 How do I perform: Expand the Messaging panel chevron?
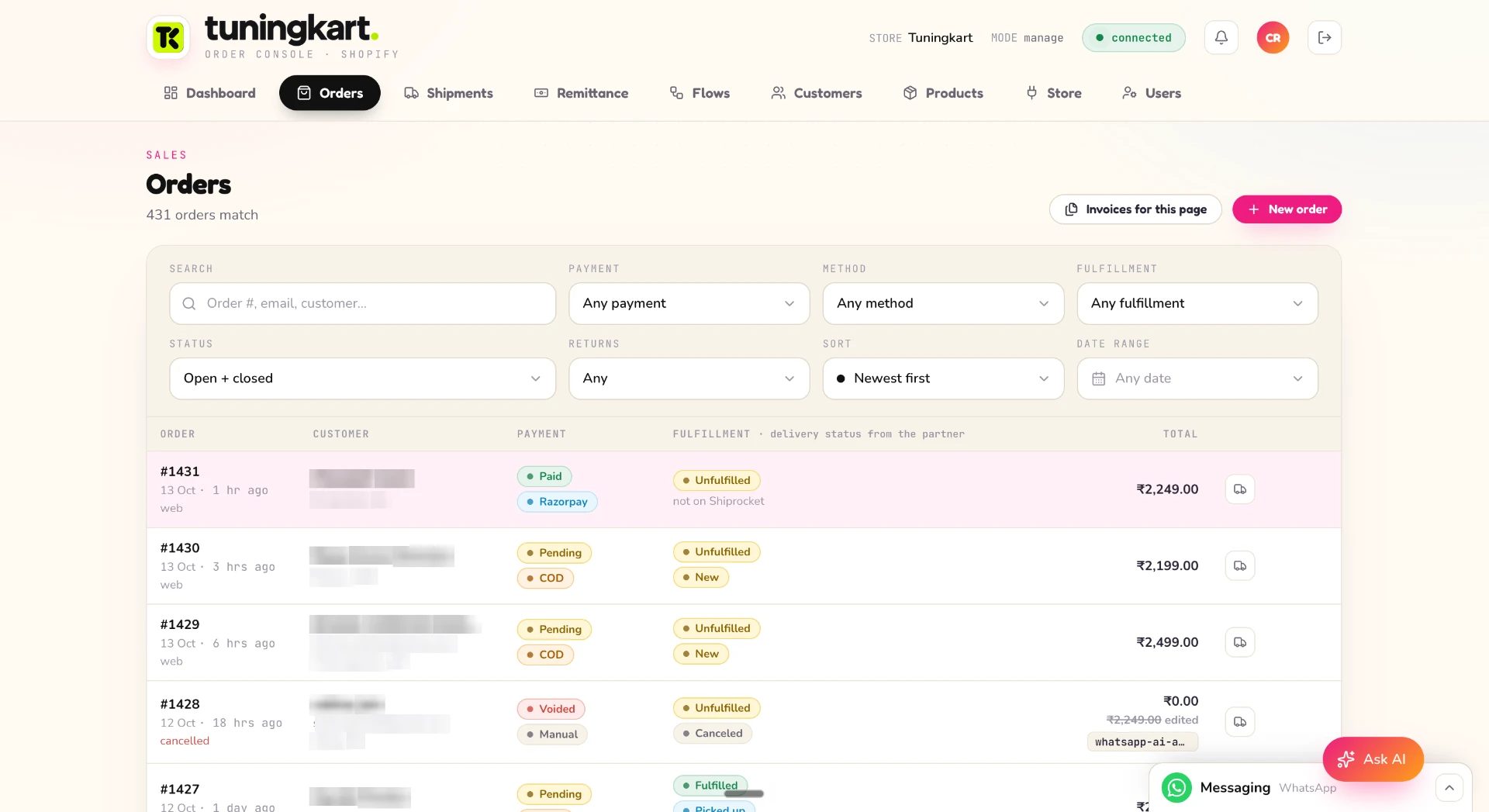point(1449,788)
